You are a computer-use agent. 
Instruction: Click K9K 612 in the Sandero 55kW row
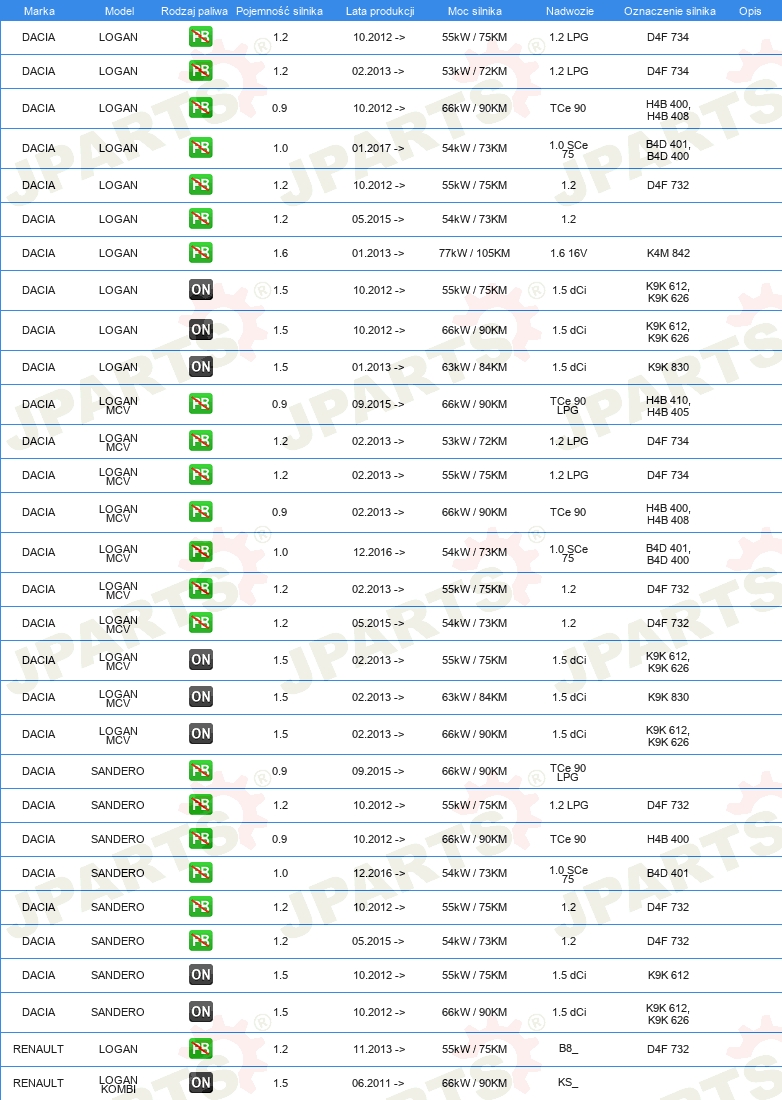tap(668, 975)
